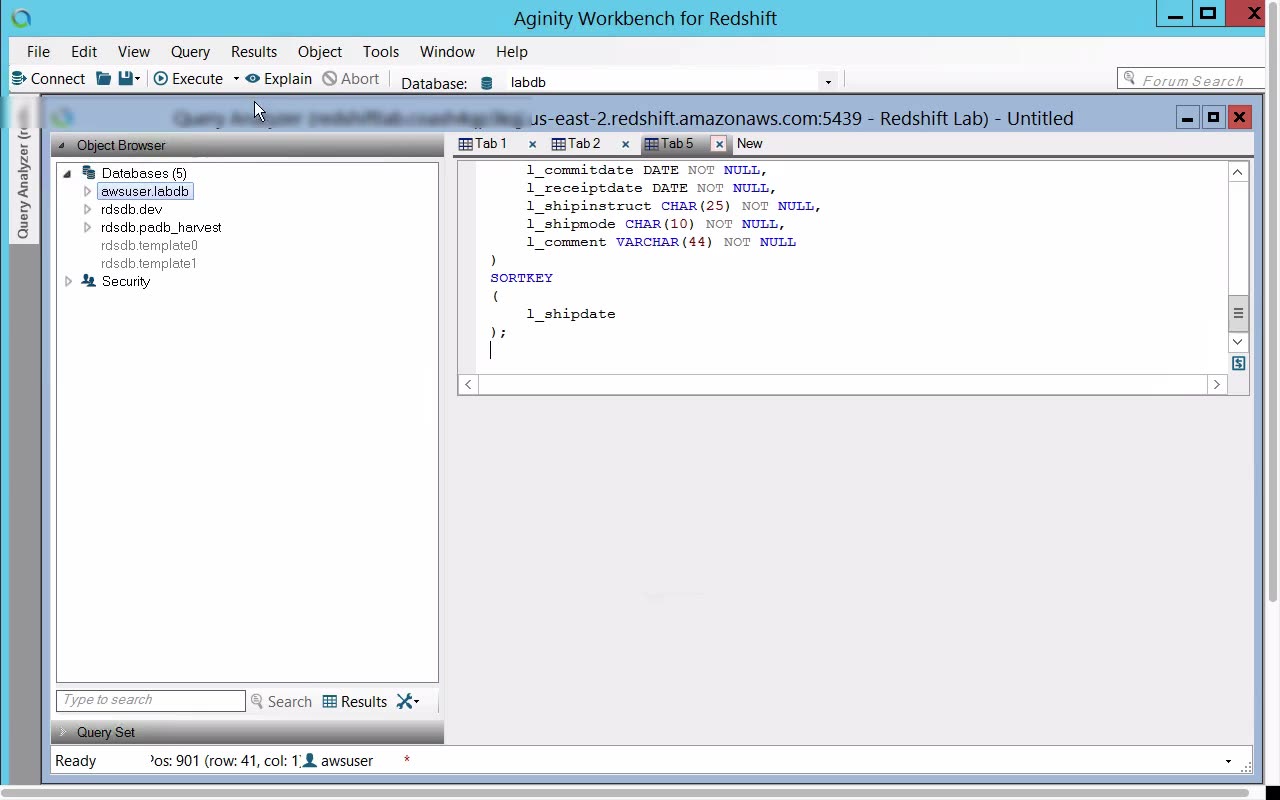Image resolution: width=1280 pixels, height=800 pixels.
Task: Open the Query menu
Action: pyautogui.click(x=190, y=52)
